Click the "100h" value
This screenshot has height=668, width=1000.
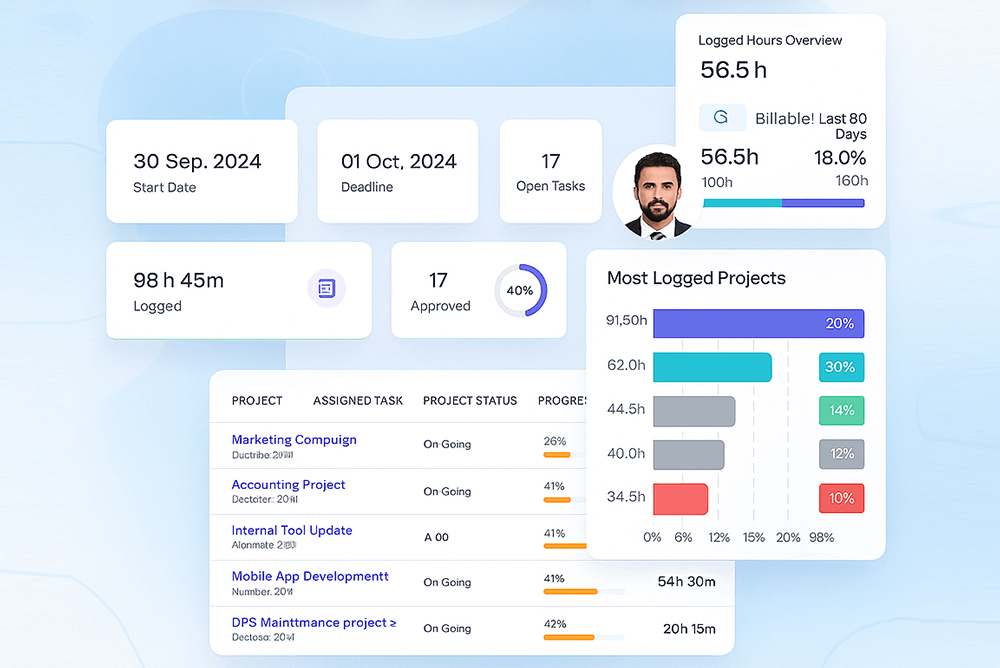point(717,182)
